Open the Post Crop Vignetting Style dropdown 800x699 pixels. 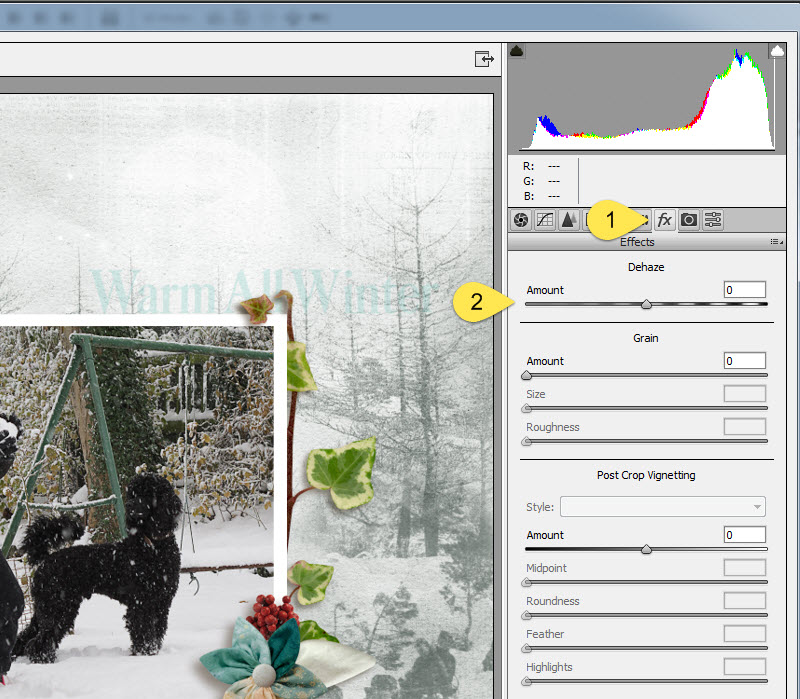[x=663, y=507]
